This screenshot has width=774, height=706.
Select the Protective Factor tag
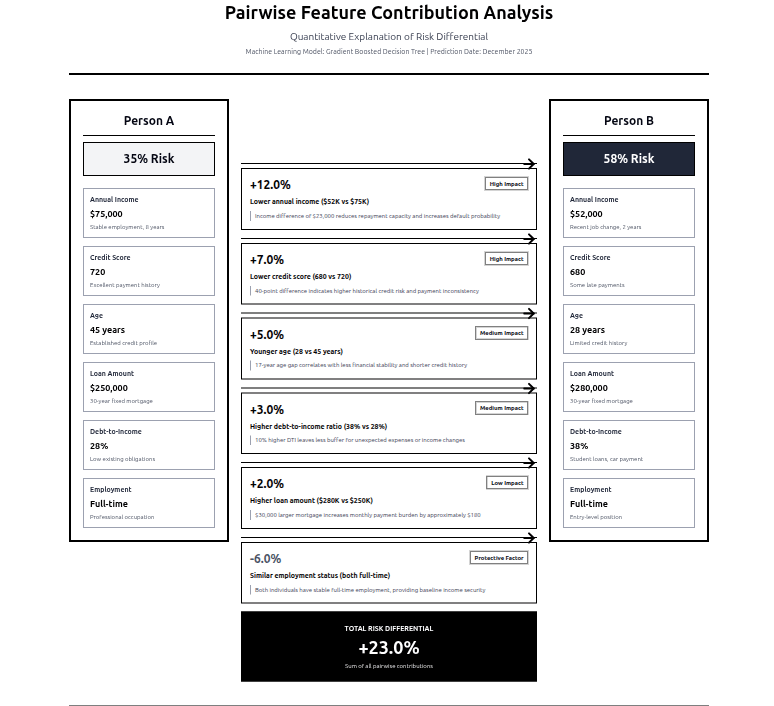498,558
